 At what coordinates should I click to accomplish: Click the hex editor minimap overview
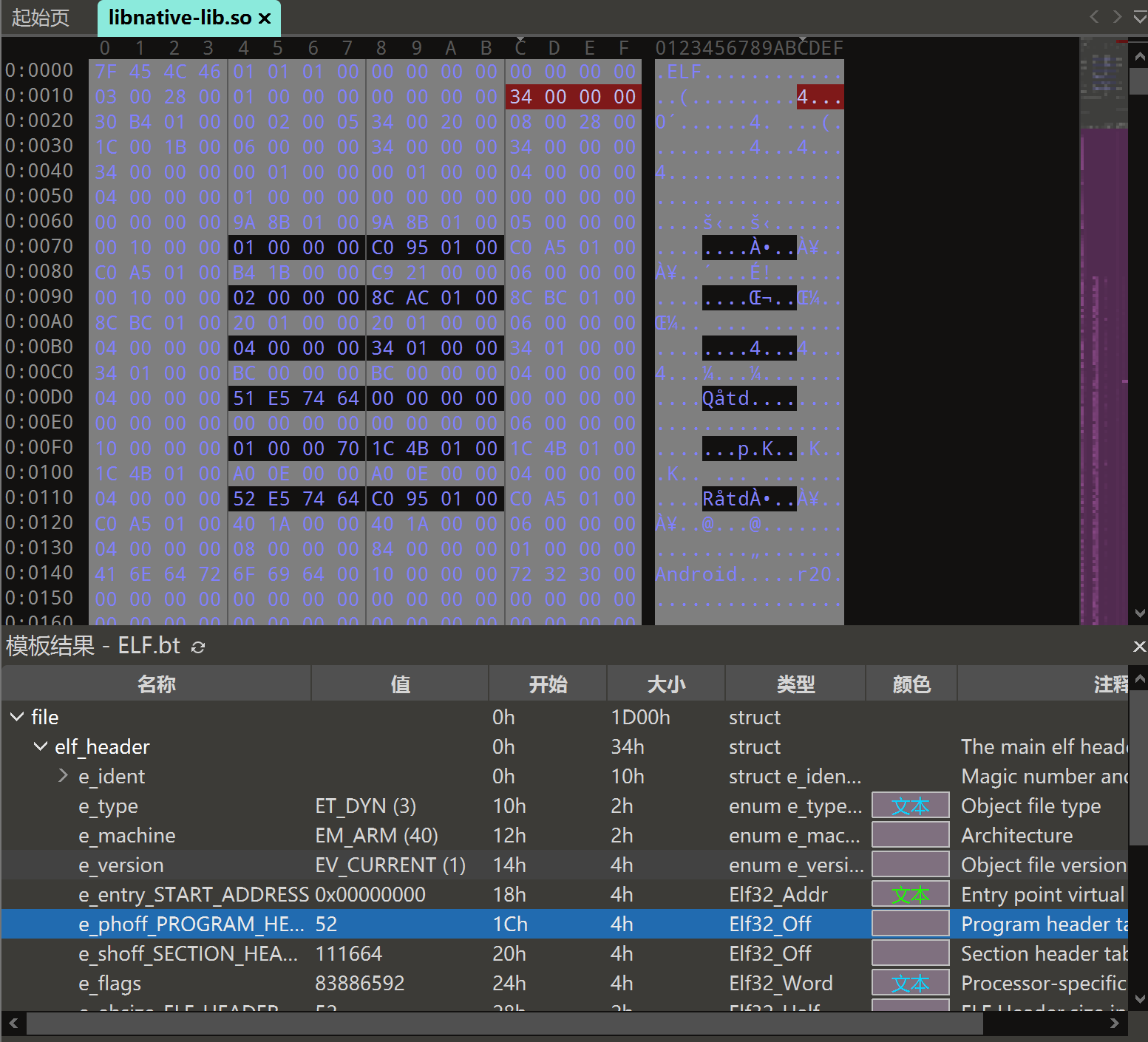(x=1103, y=333)
